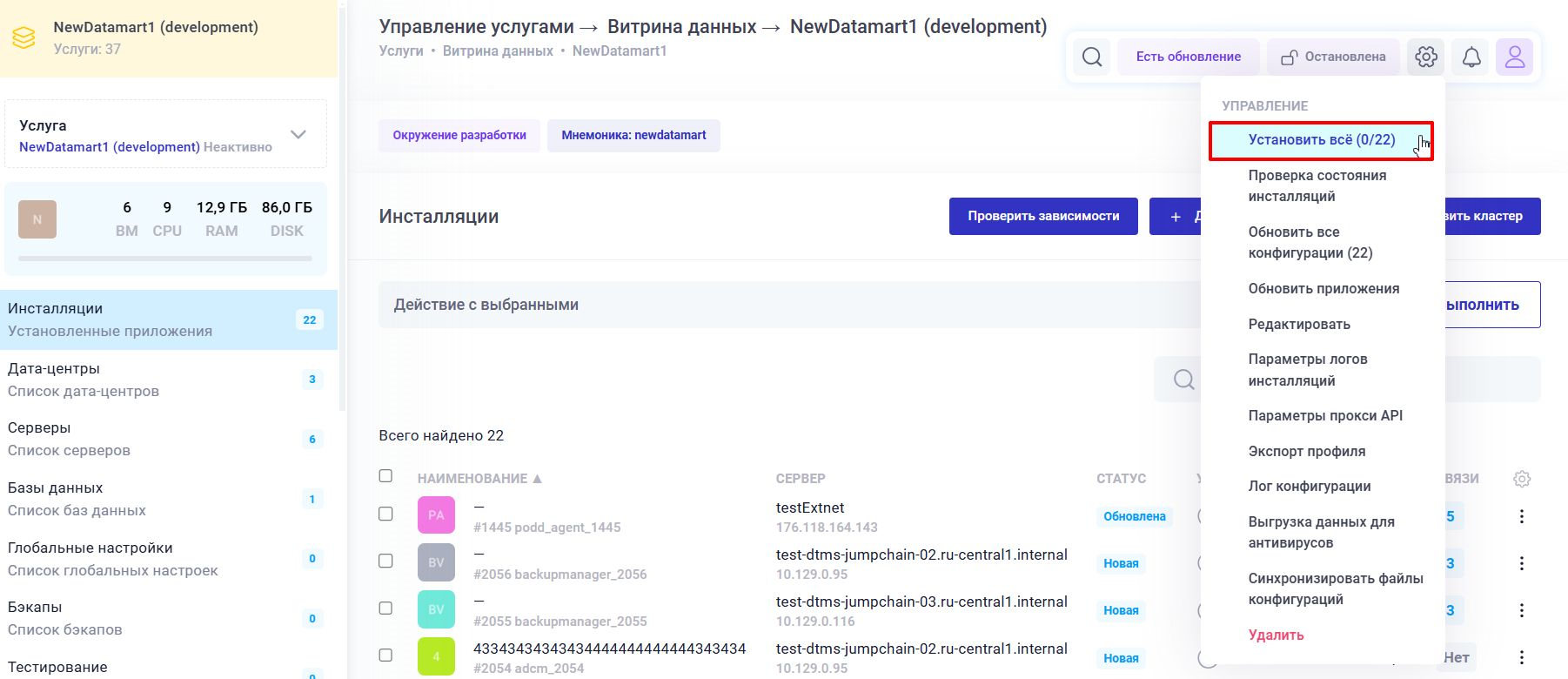
Task: Click the N service avatar tile
Action: pos(37,219)
